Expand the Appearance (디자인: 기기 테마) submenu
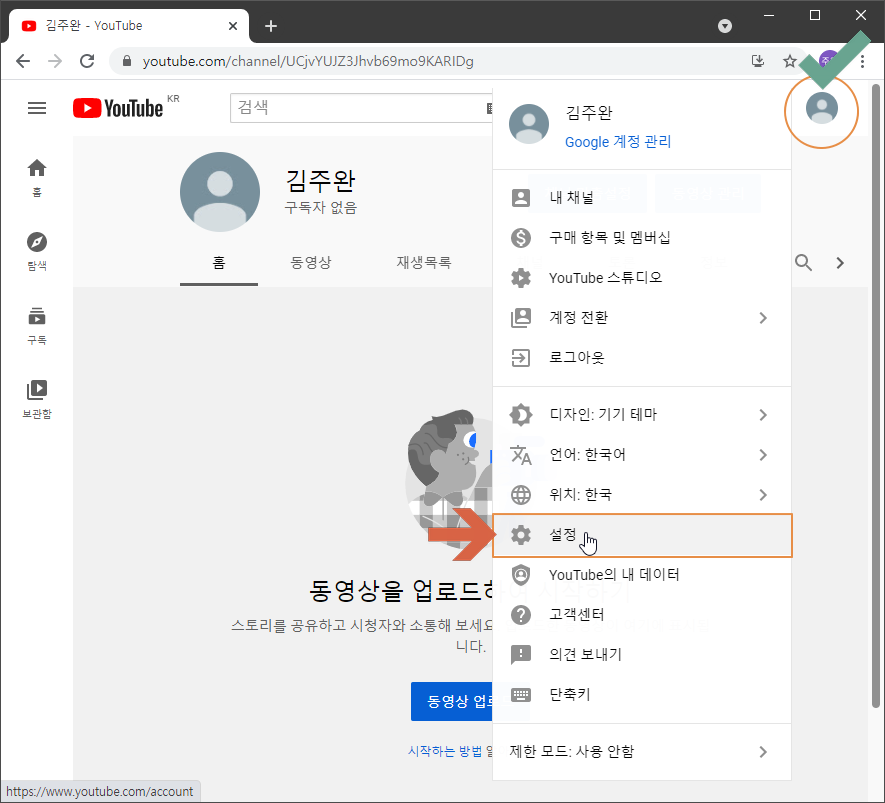885x803 pixels. (x=642, y=415)
